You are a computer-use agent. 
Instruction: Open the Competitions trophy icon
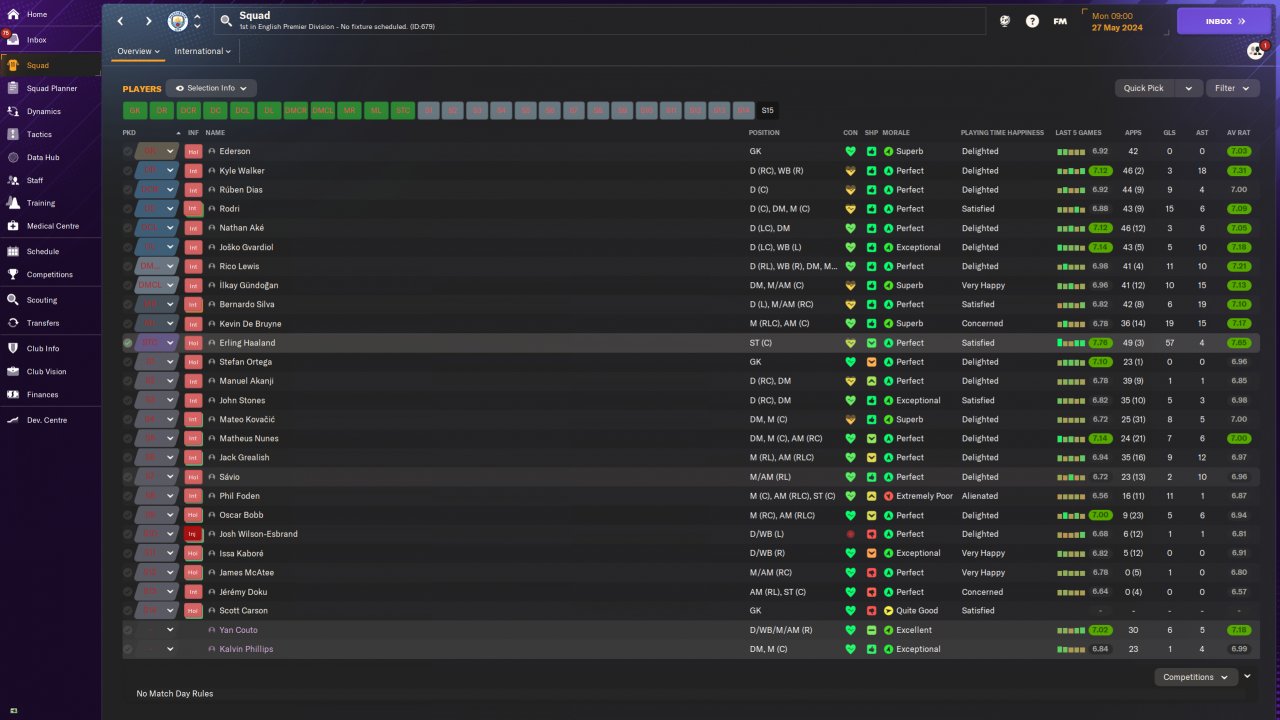13,274
